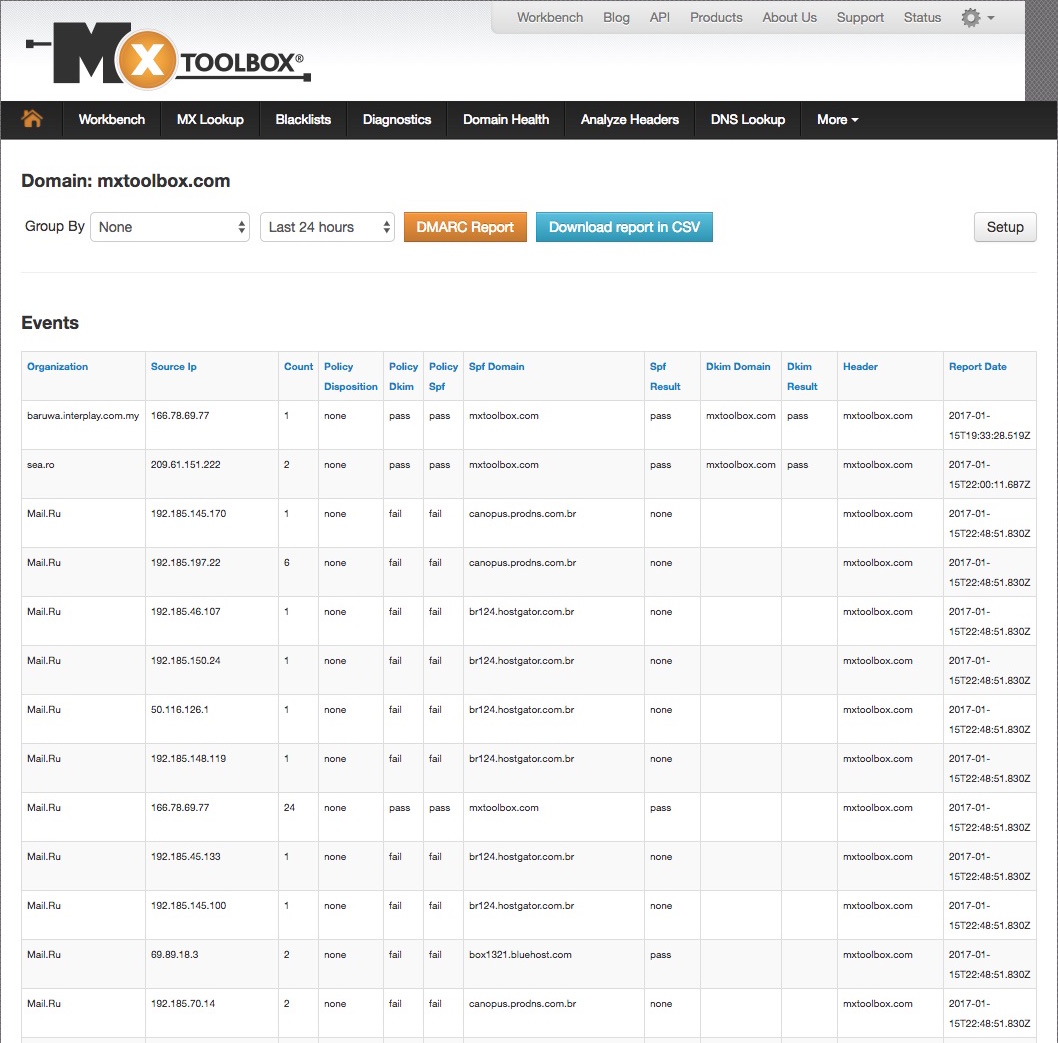Open the Group By dropdown

point(169,227)
